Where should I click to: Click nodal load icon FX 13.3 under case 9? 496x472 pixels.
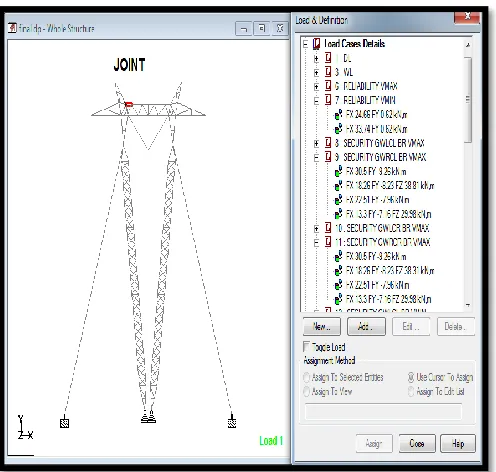(338, 214)
